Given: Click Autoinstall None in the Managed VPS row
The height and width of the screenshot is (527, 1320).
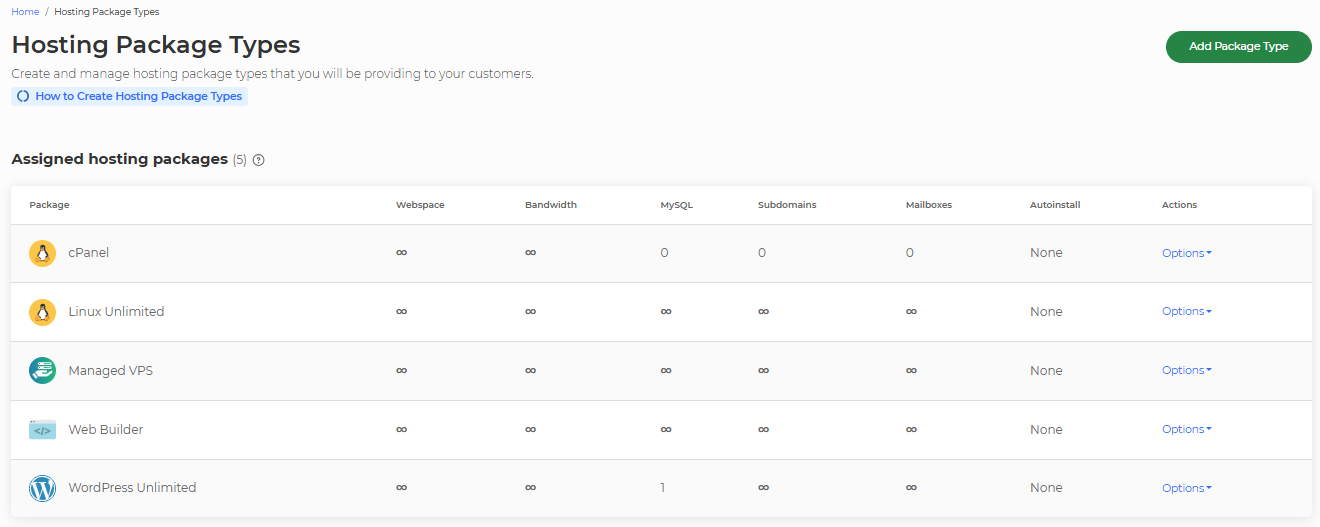Looking at the screenshot, I should [1046, 371].
